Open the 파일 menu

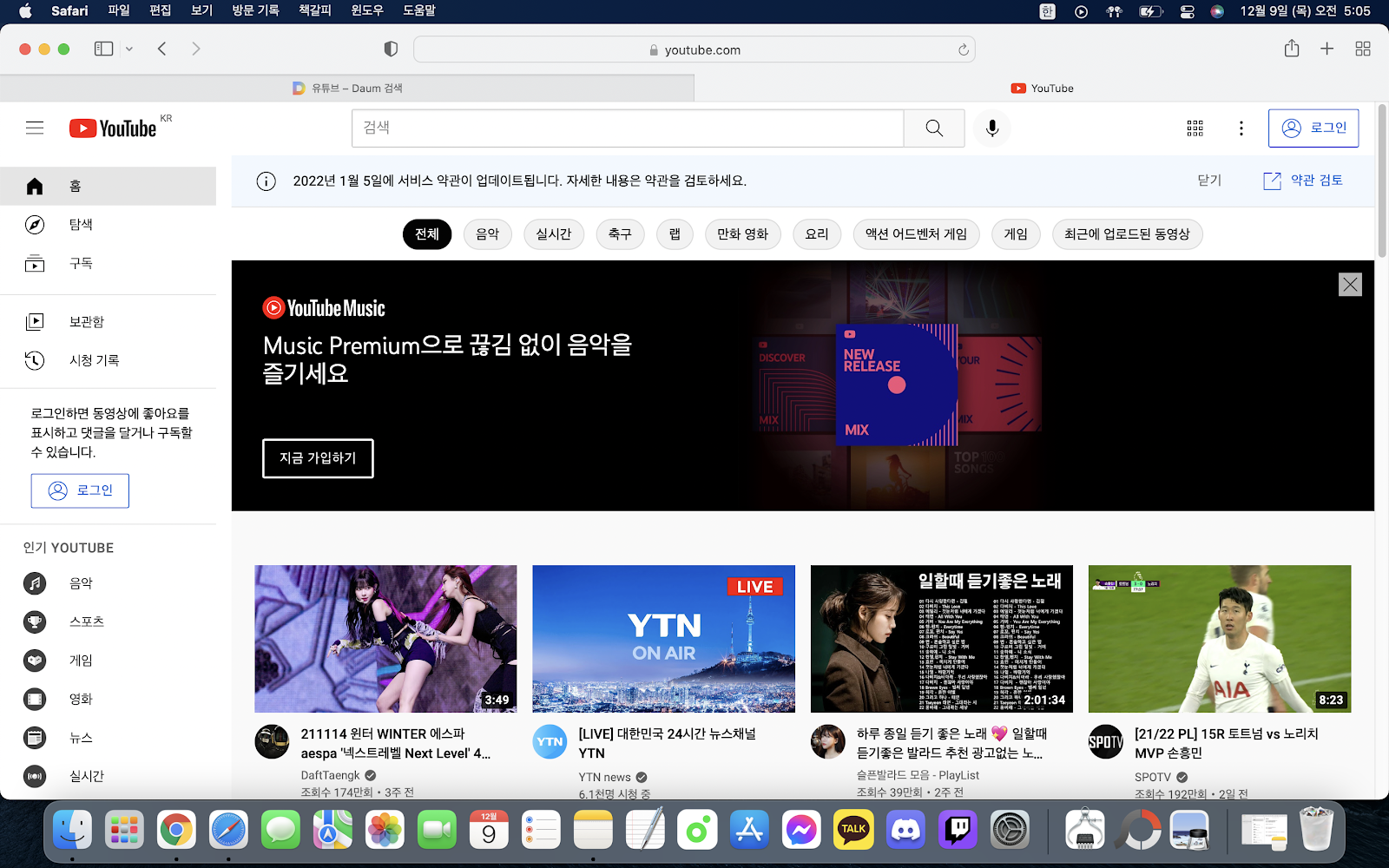pos(119,11)
